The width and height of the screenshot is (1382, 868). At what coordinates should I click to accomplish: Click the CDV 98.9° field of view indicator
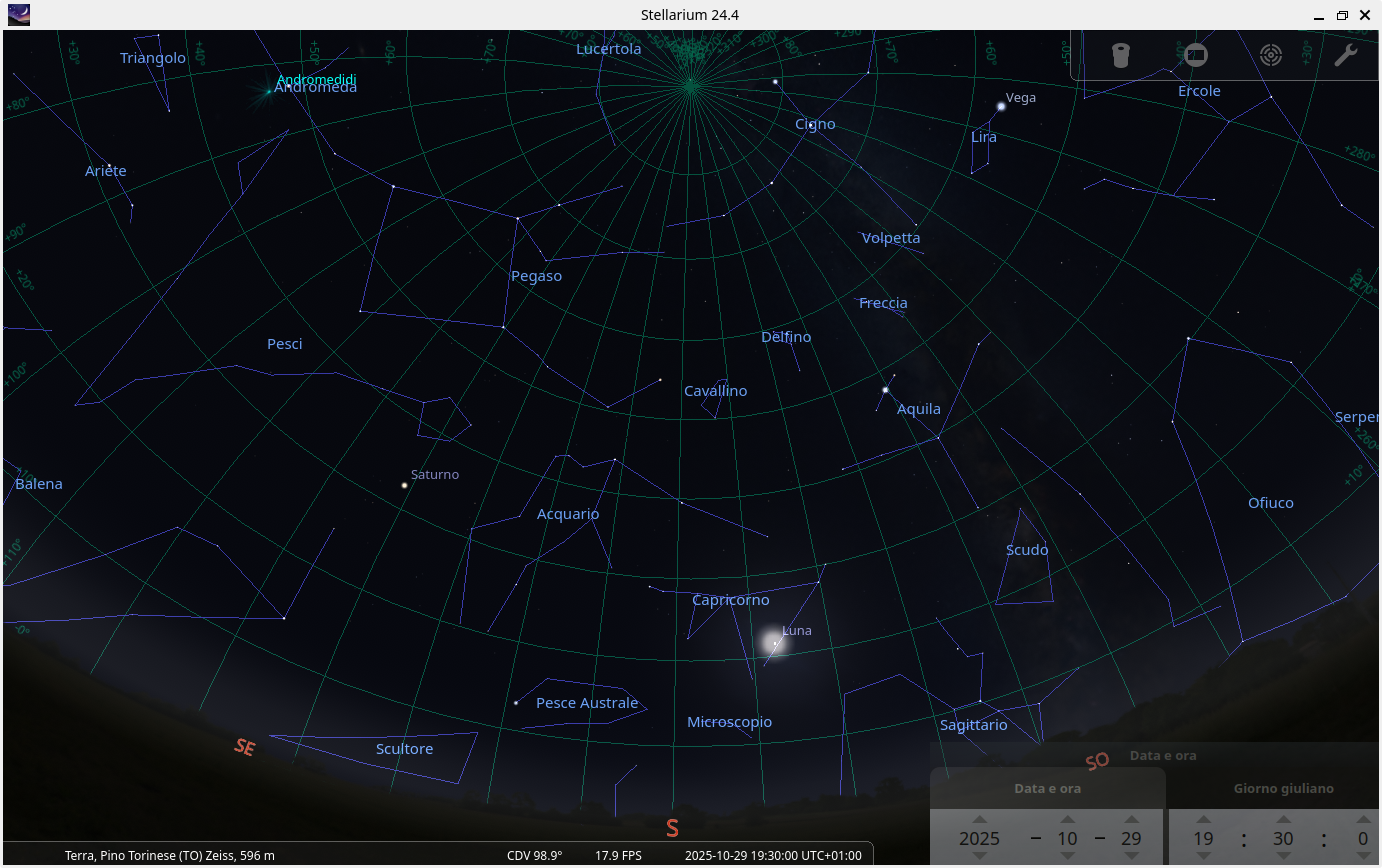534,855
